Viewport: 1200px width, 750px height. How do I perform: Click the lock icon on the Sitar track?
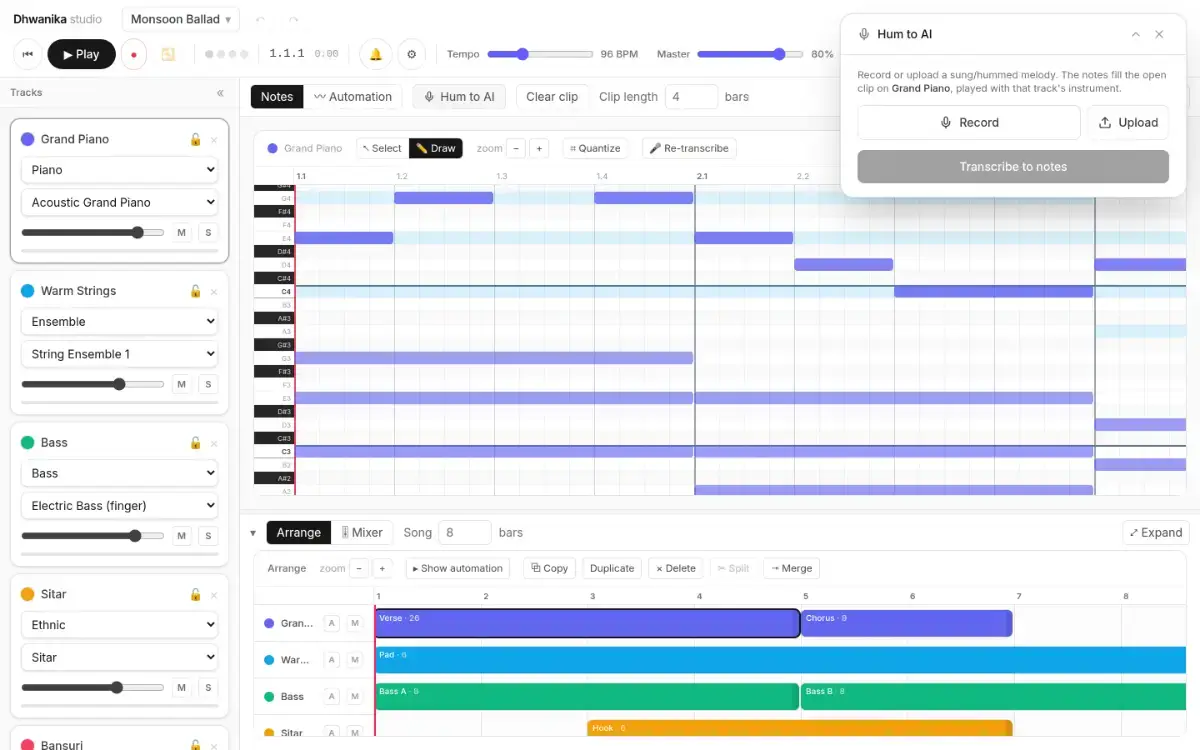pyautogui.click(x=196, y=595)
